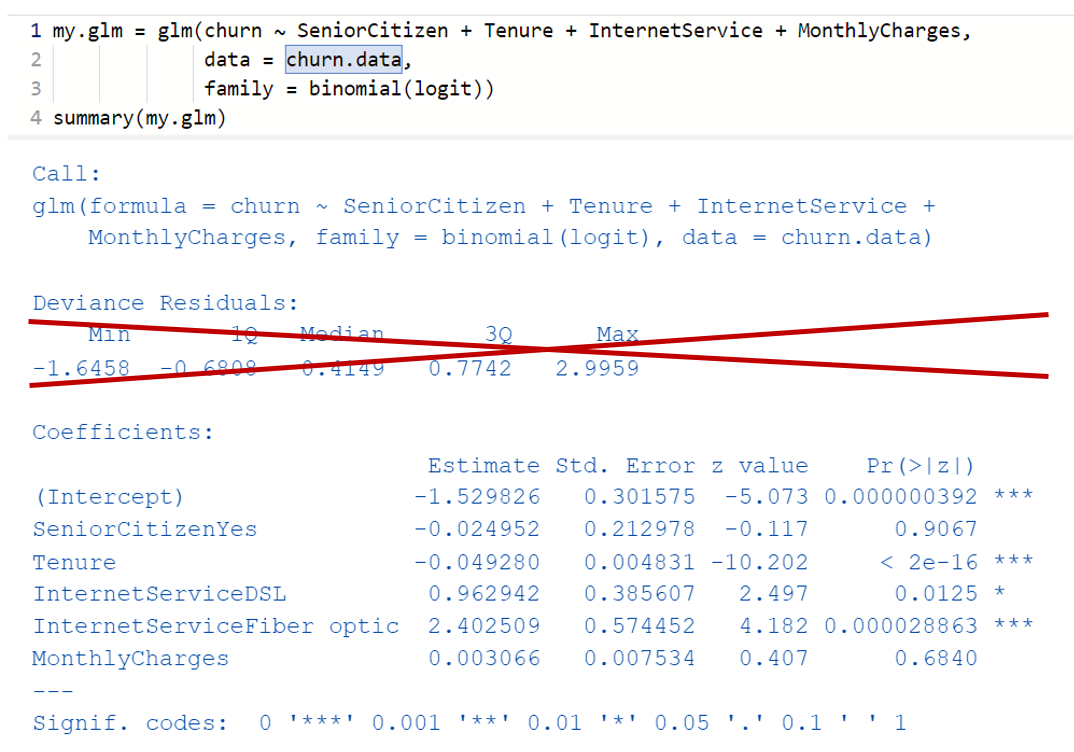Click the SeniorCitizenYes p-value 0.9067
This screenshot has width=1074, height=752.
[x=936, y=529]
